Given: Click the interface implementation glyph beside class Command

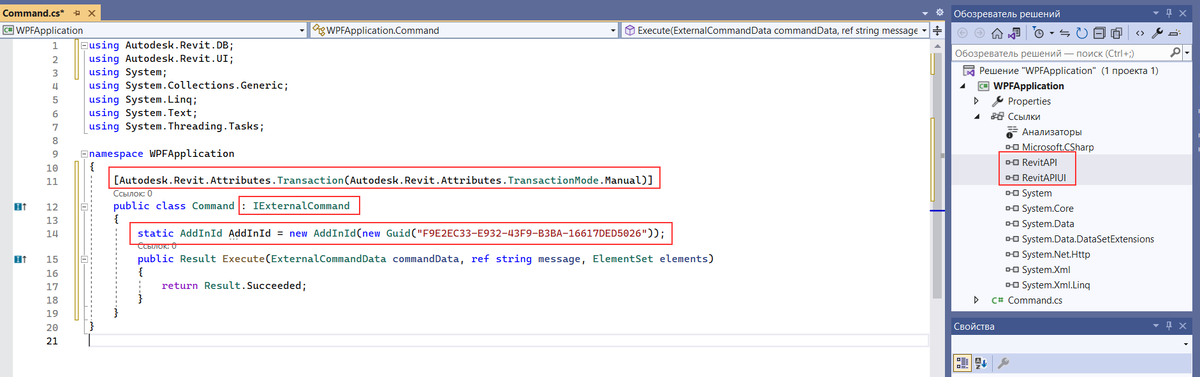Looking at the screenshot, I should (20, 206).
